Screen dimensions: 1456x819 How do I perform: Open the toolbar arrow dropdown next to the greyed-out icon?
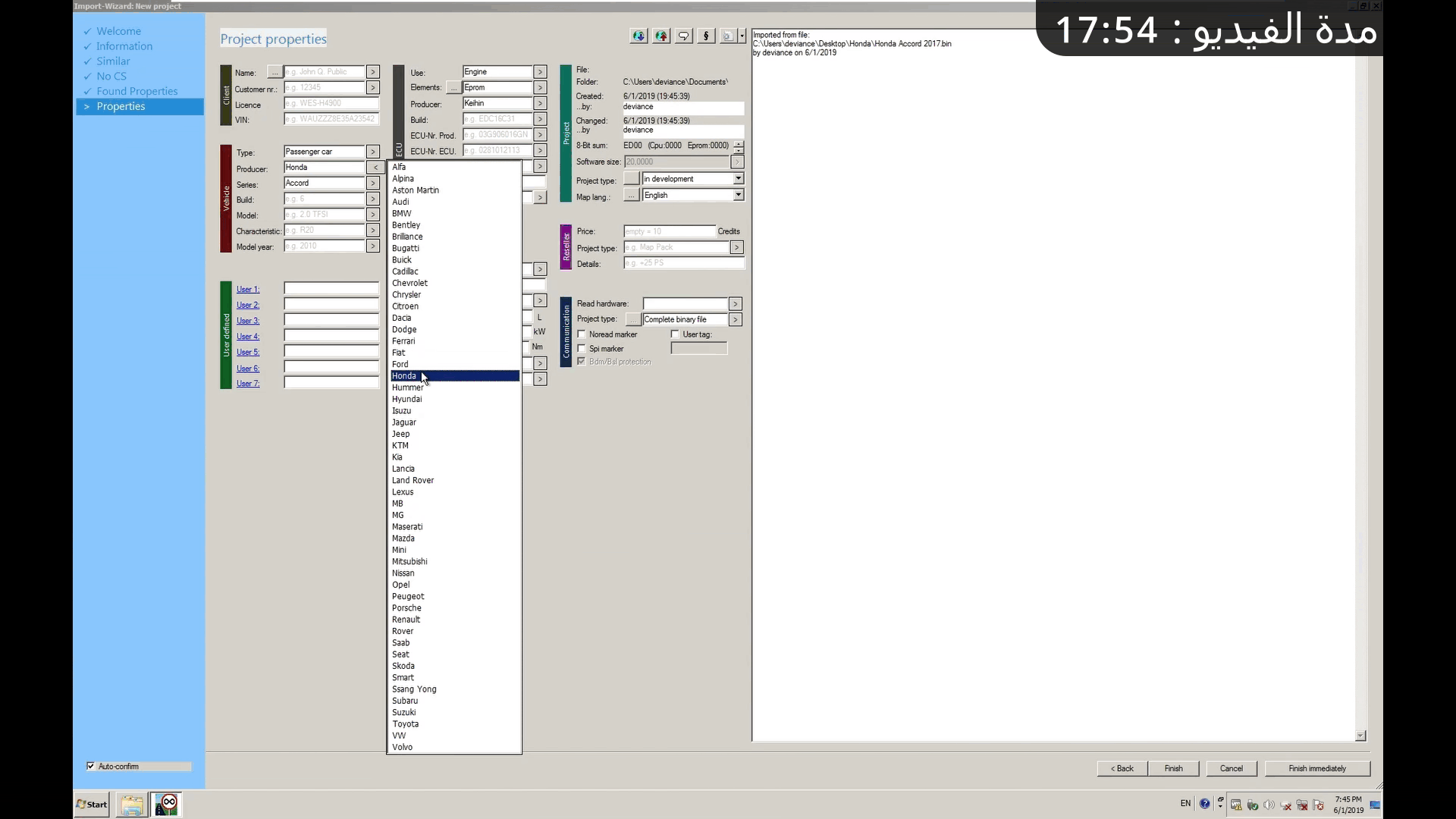742,36
